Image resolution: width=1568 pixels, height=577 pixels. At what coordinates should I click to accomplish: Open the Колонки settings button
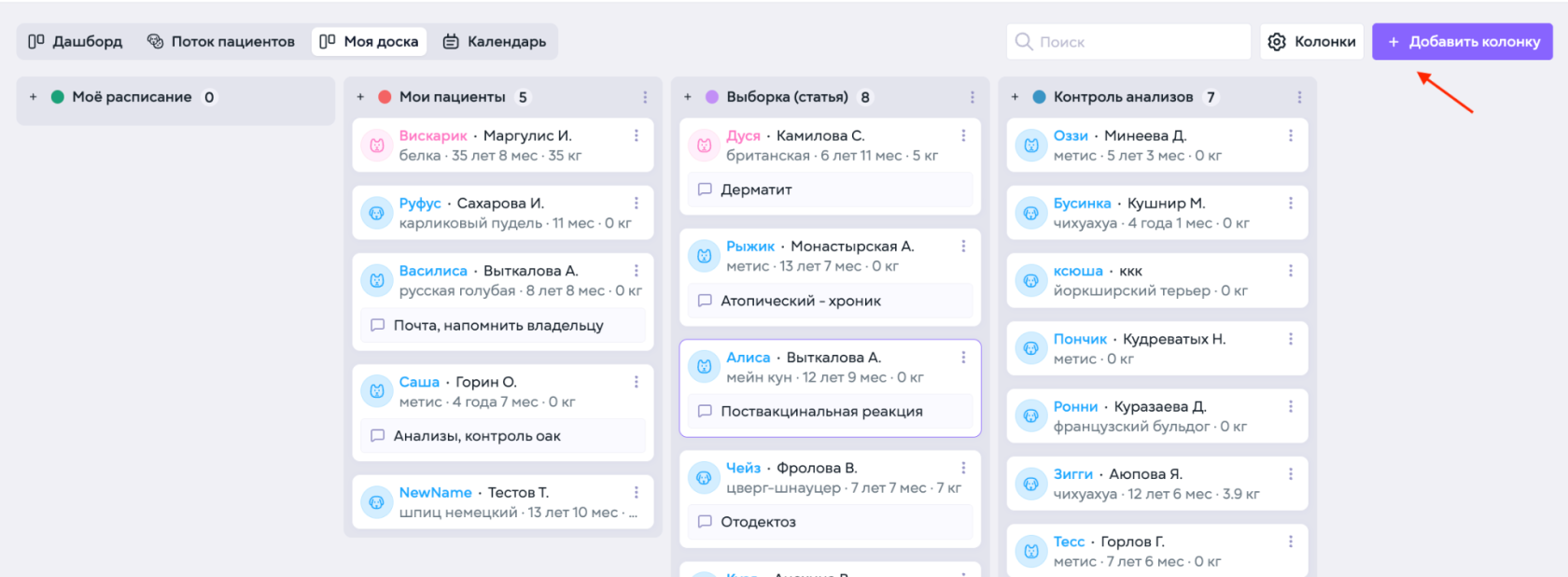coord(1311,42)
